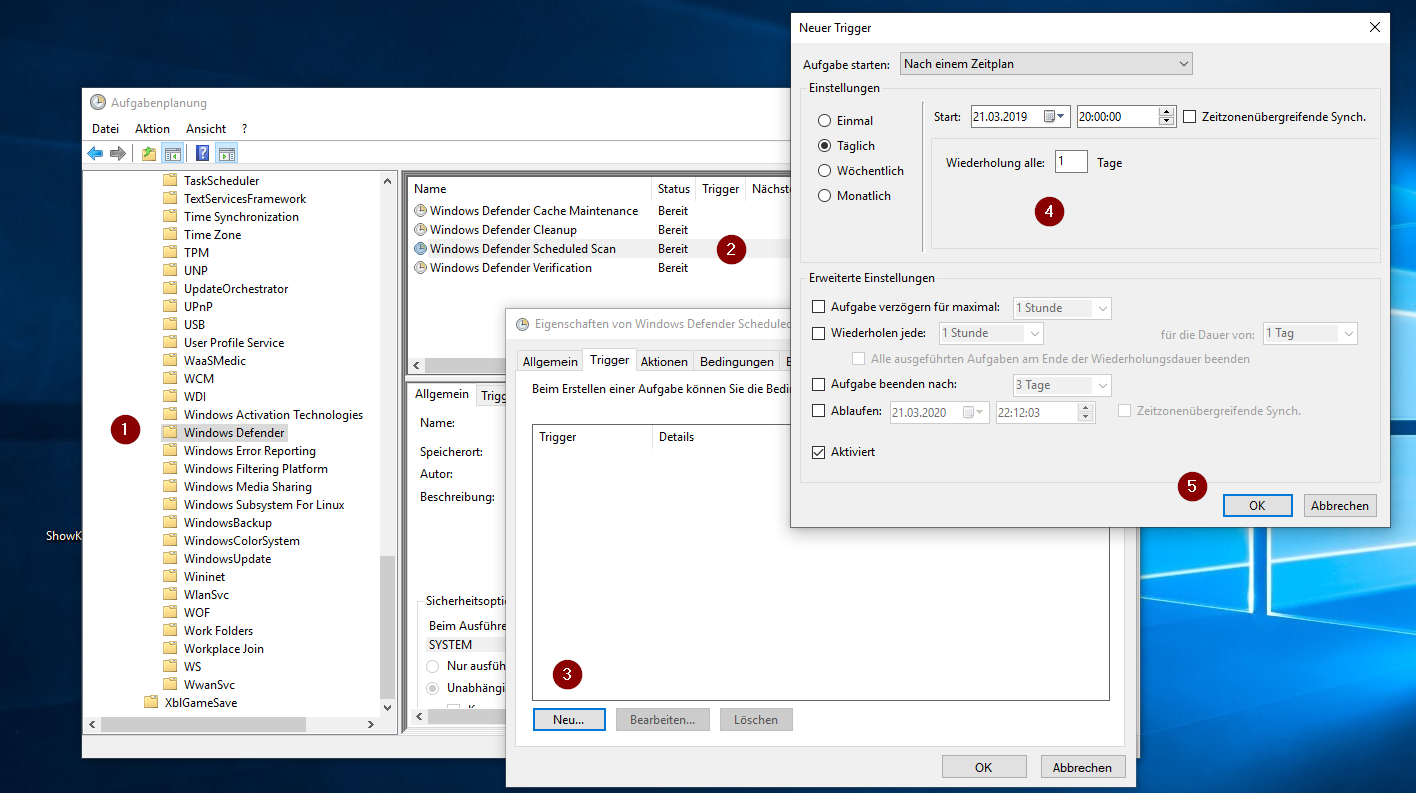Select the Einmal radio button
The height and width of the screenshot is (793, 1416).
coord(825,121)
